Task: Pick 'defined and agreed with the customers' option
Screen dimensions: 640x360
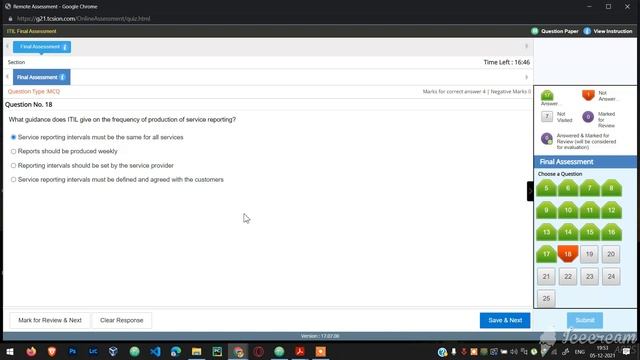Action: click(13, 180)
